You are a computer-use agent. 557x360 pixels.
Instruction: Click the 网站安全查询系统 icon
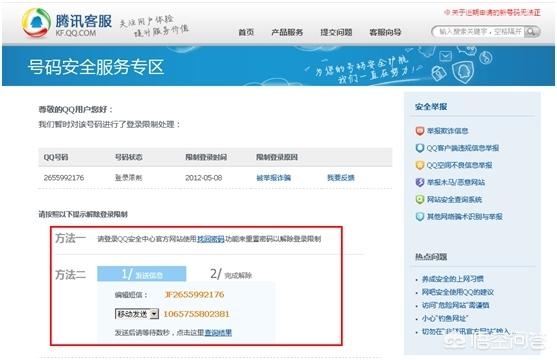[420, 199]
